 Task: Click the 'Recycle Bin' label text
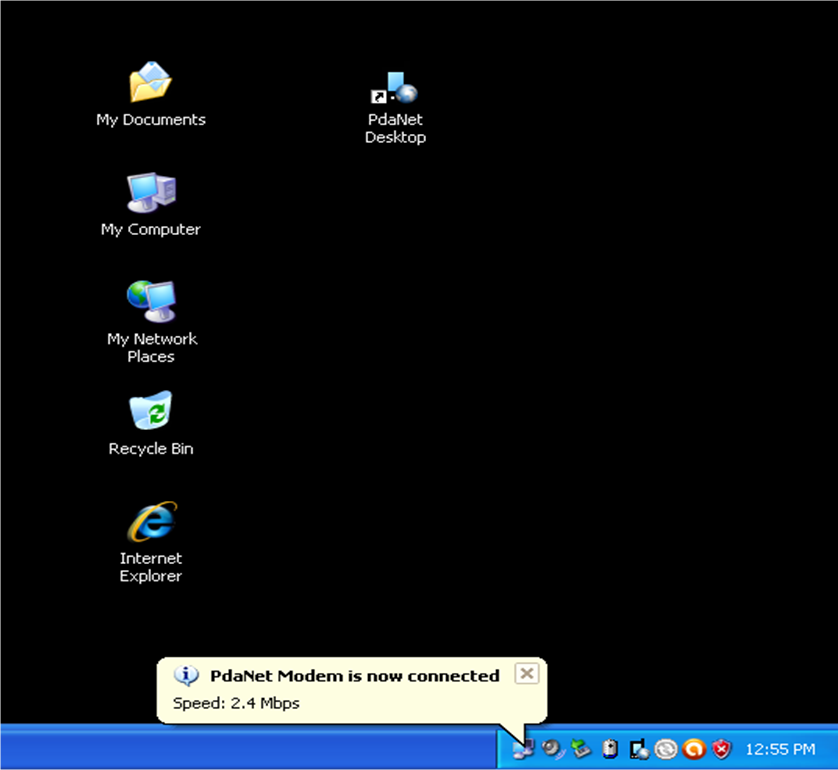151,449
